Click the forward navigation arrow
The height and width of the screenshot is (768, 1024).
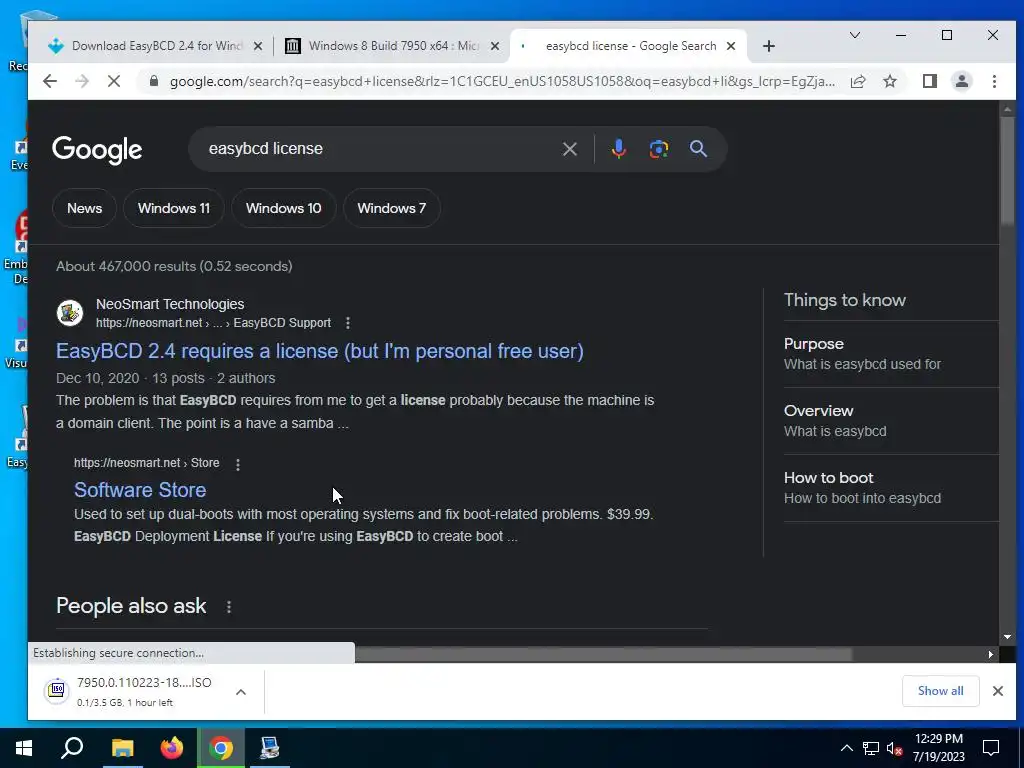pyautogui.click(x=82, y=81)
